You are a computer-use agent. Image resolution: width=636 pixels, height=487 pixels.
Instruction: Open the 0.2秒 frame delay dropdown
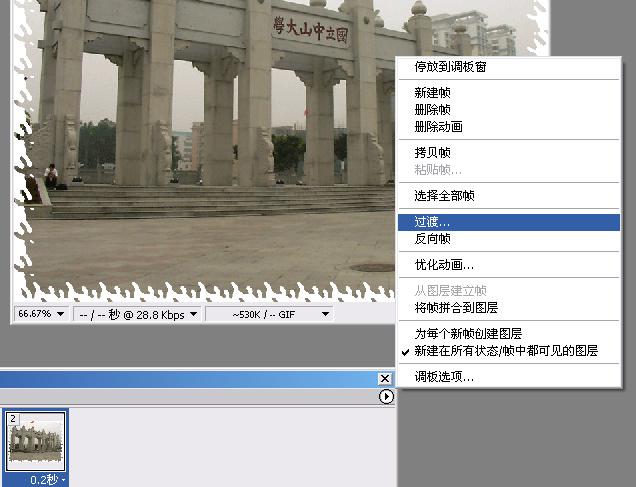click(48, 480)
